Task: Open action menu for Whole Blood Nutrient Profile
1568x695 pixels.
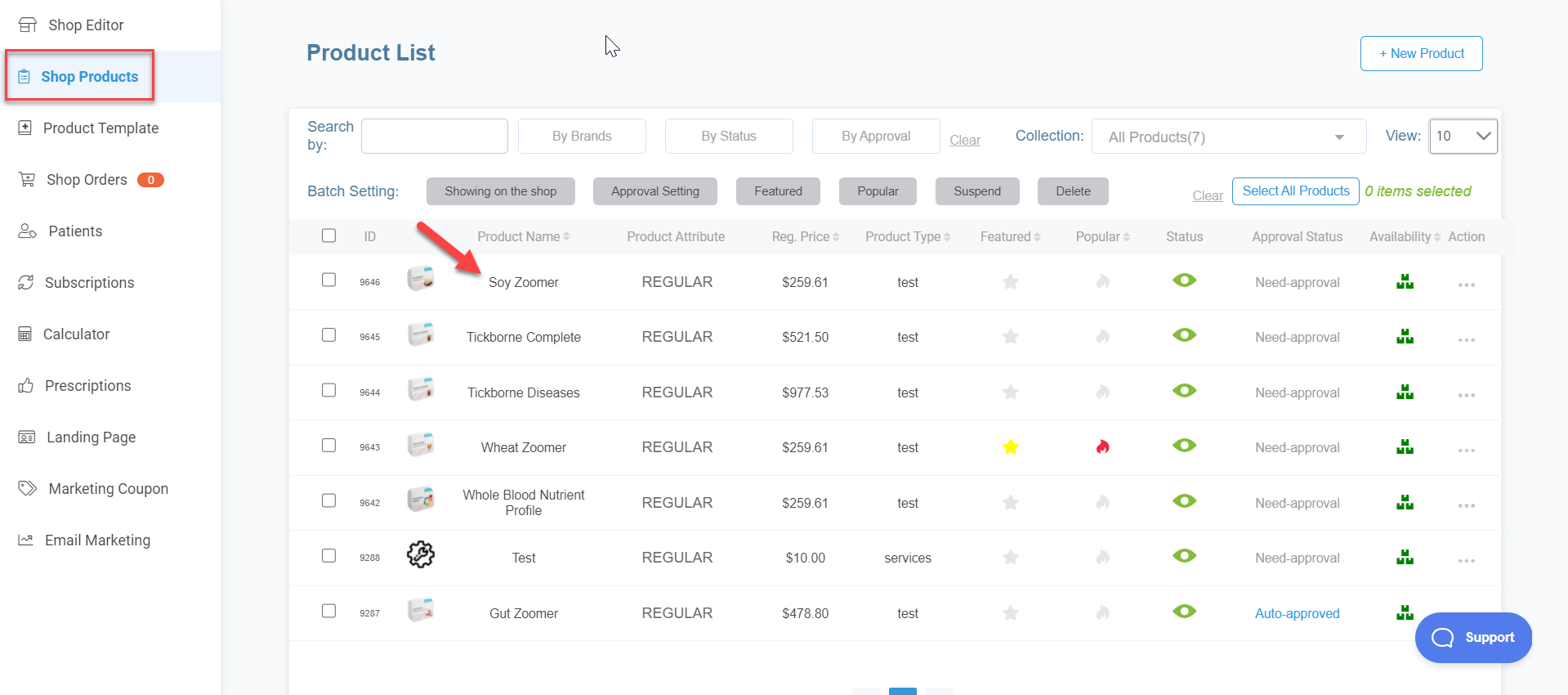Action: point(1466,505)
